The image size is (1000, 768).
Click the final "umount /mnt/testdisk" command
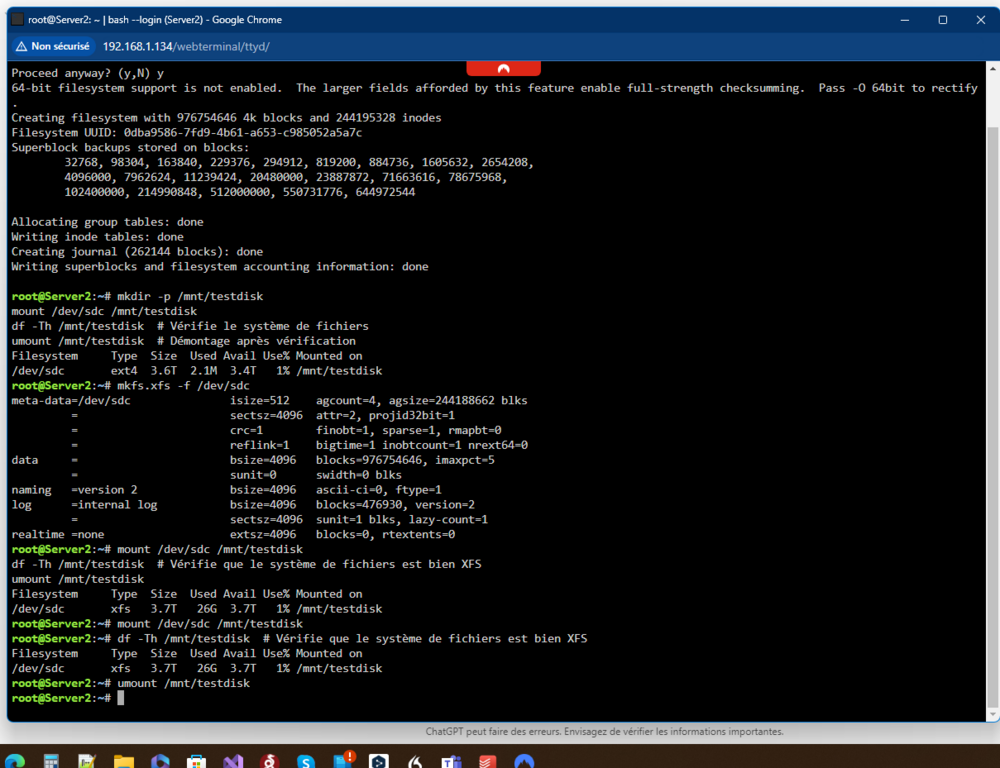click(184, 683)
